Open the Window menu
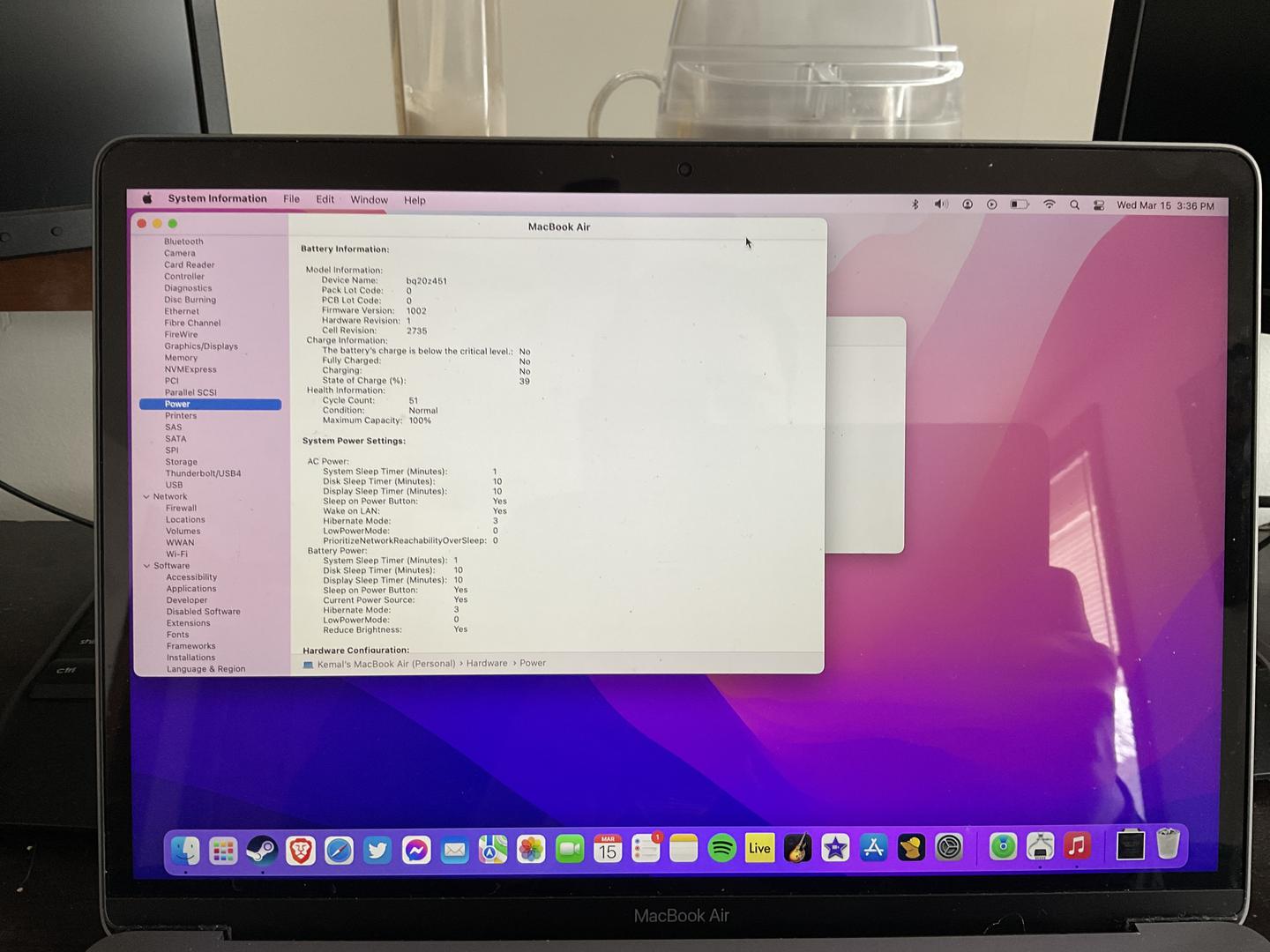The height and width of the screenshot is (952, 1270). tap(369, 200)
